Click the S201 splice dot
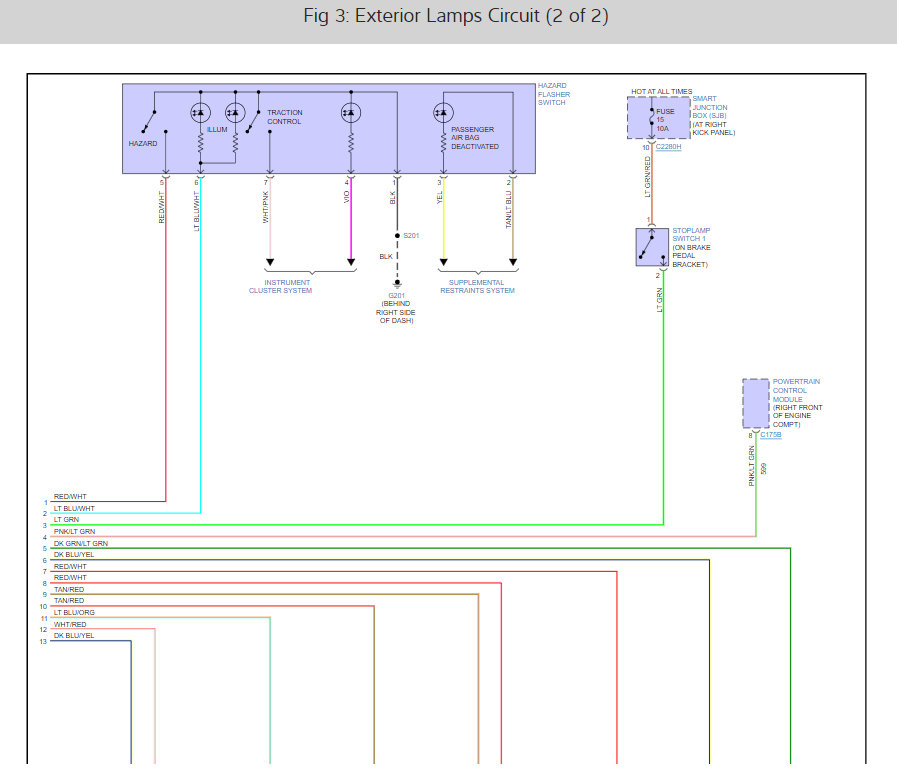The height and width of the screenshot is (780, 897). tap(397, 236)
